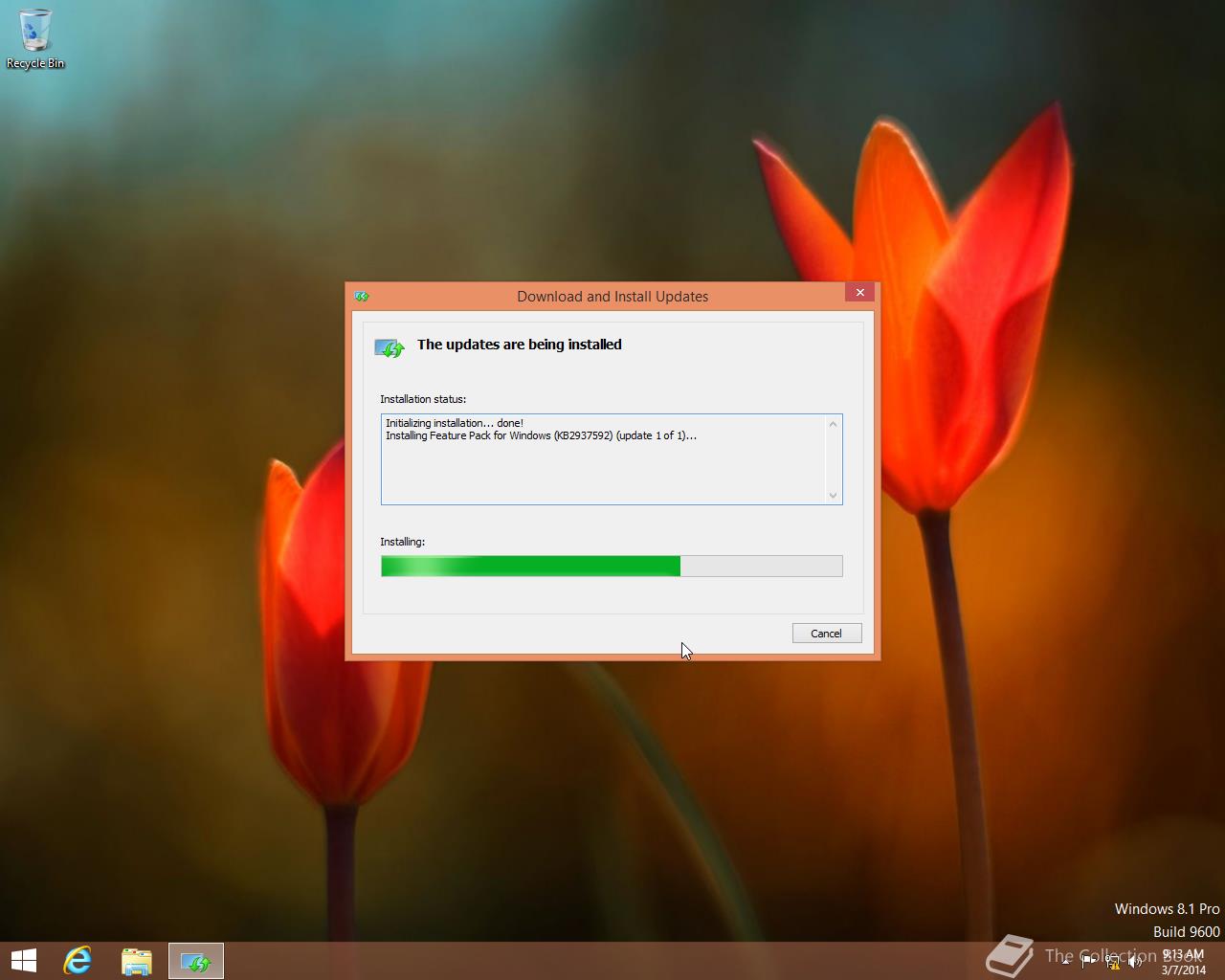Click the update icon beside the heading
Viewport: 1225px width, 980px height.
click(x=390, y=347)
